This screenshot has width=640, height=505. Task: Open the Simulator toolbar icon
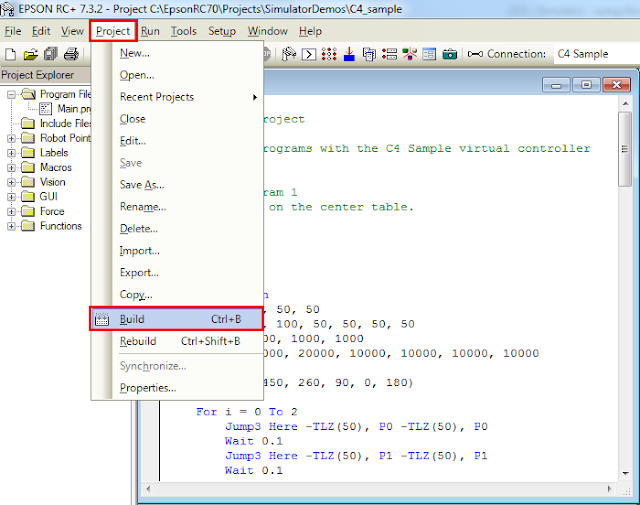409,54
